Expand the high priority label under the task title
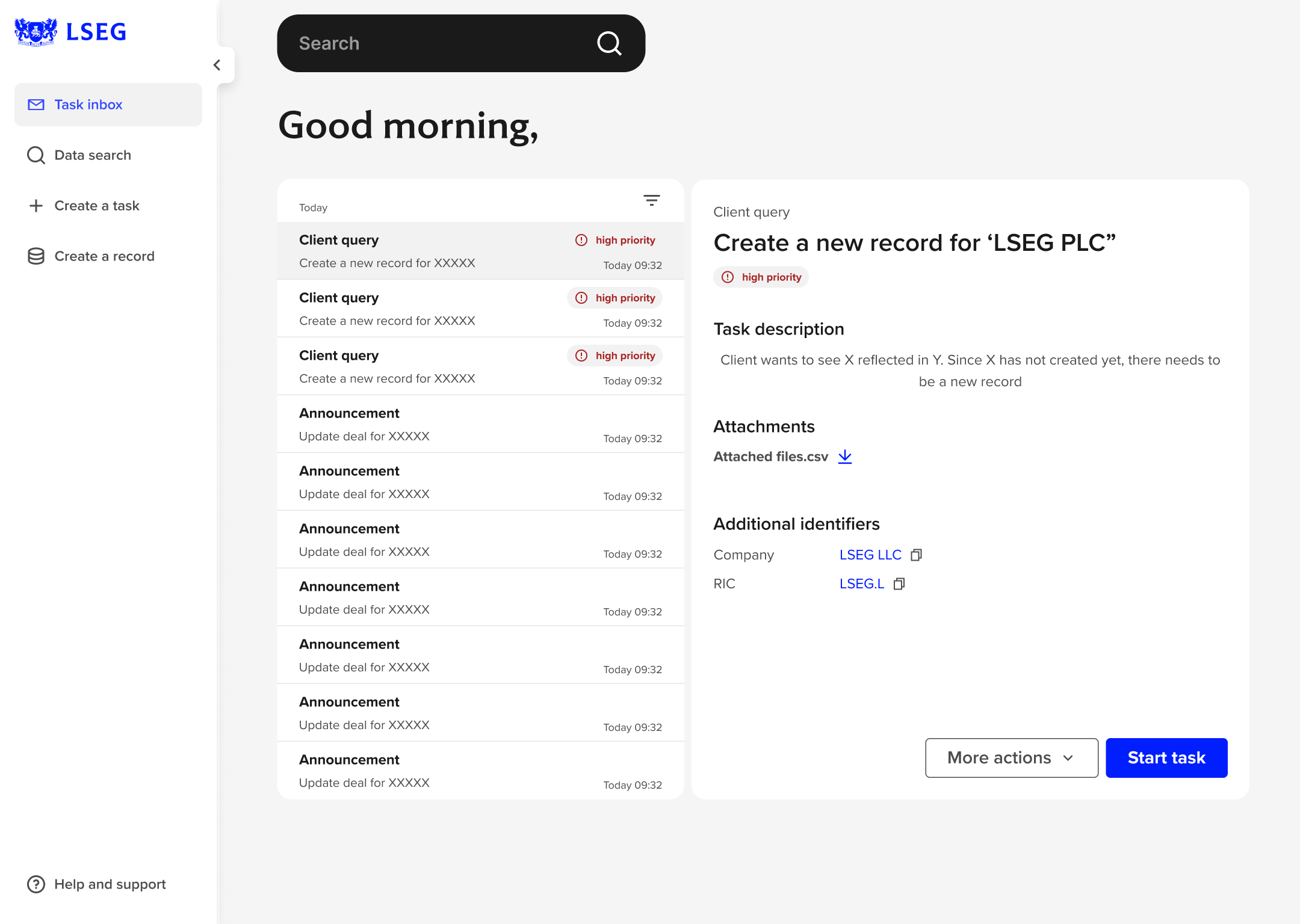This screenshot has height=924, width=1300. click(x=761, y=277)
